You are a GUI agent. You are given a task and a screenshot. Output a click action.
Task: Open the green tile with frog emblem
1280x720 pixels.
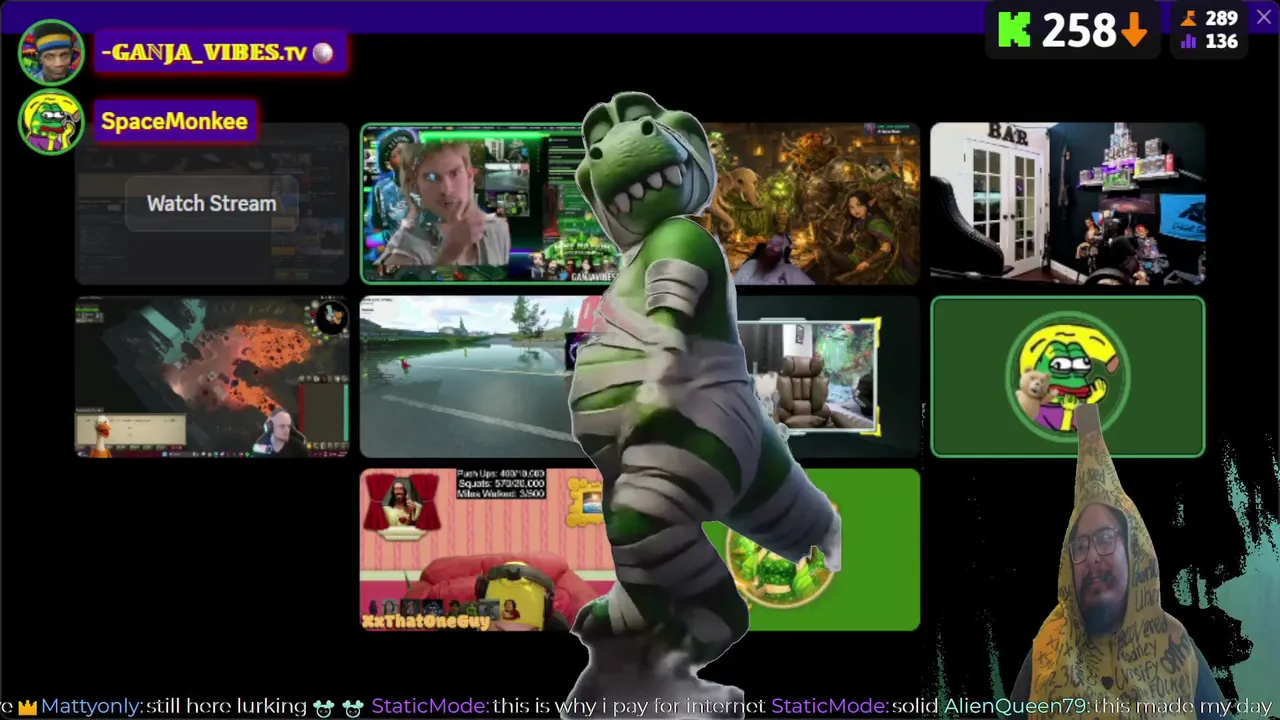pyautogui.click(x=1067, y=377)
